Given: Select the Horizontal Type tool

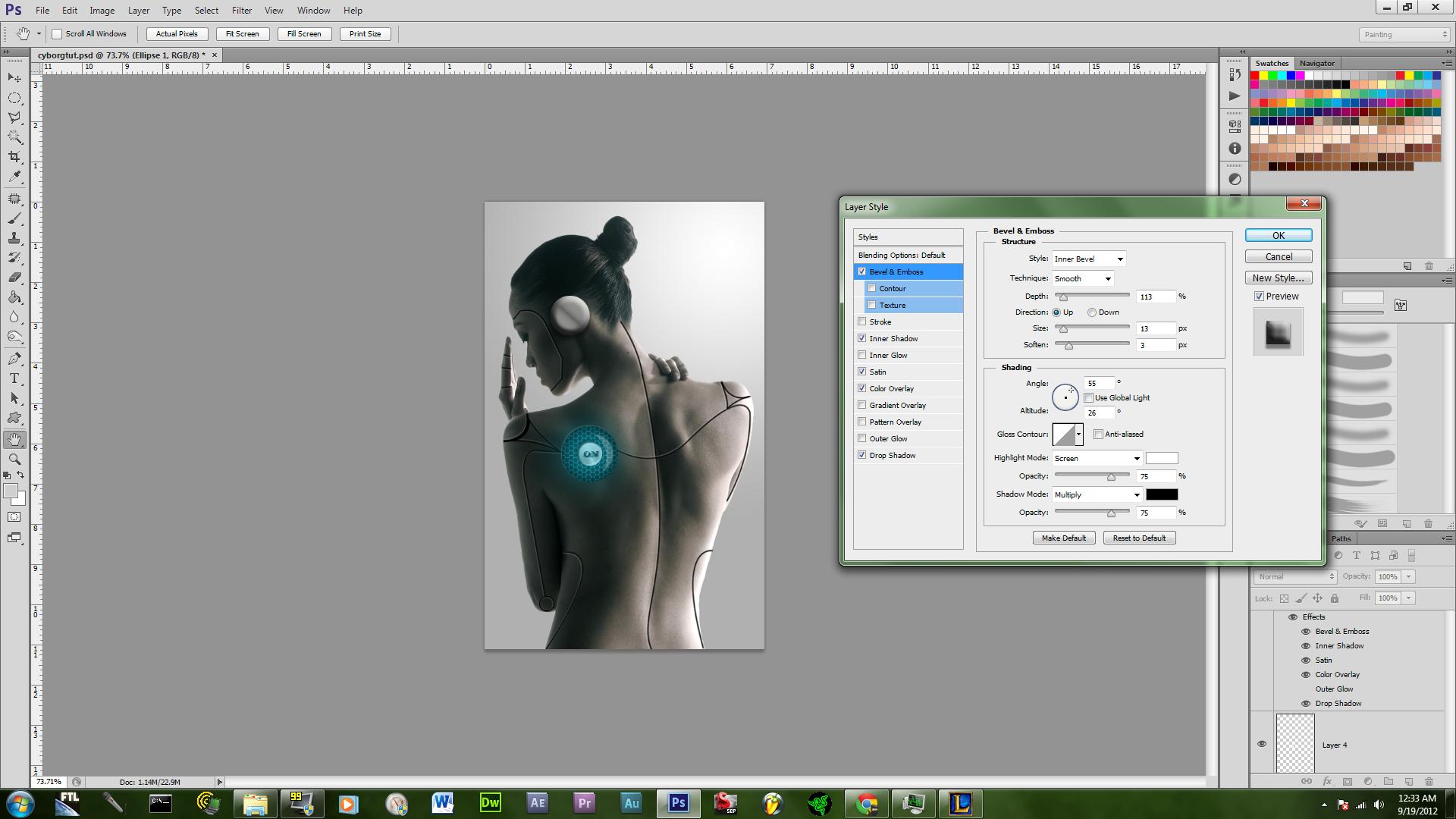Looking at the screenshot, I should pyautogui.click(x=14, y=378).
